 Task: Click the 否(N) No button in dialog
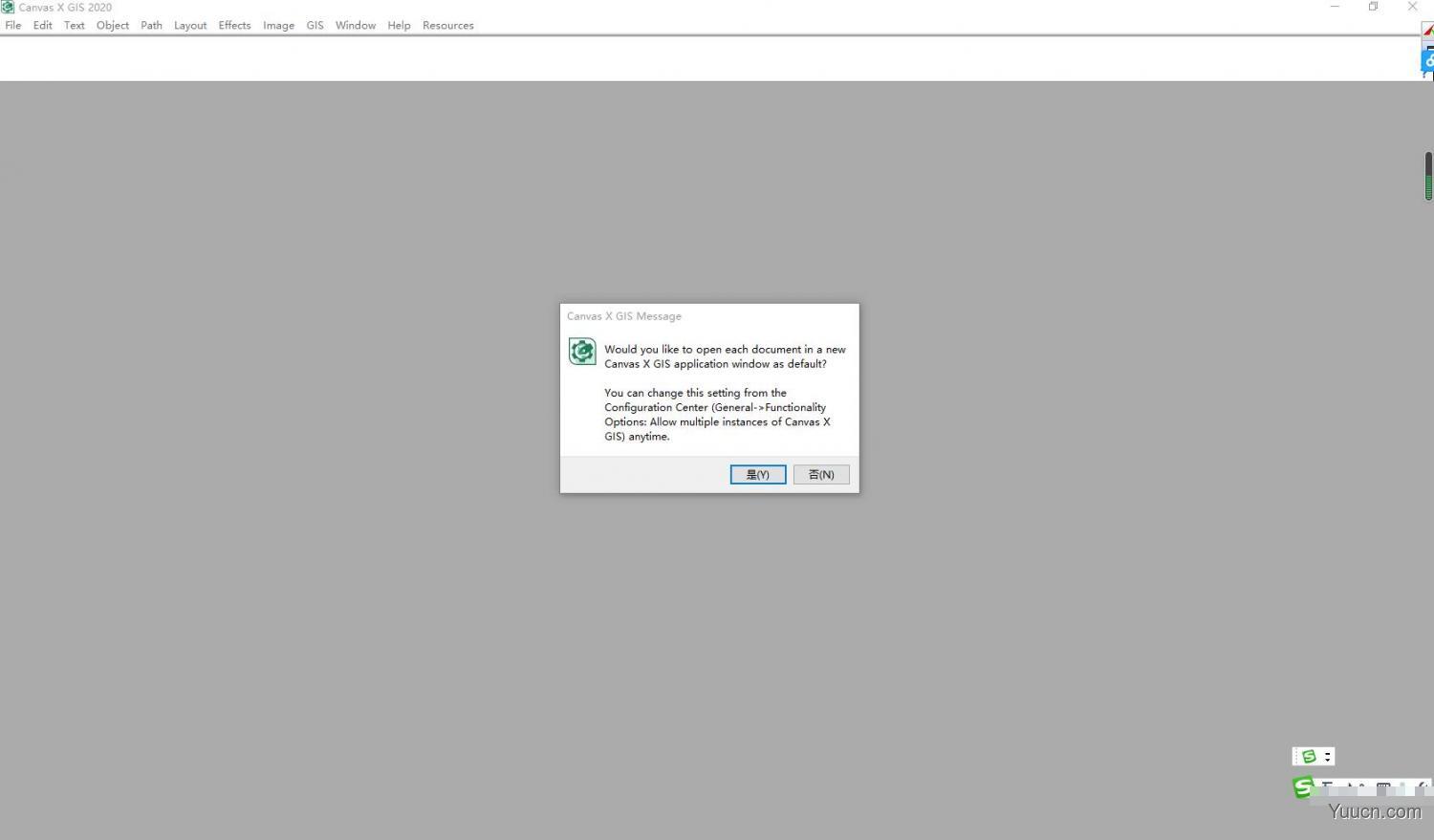pyautogui.click(x=821, y=475)
